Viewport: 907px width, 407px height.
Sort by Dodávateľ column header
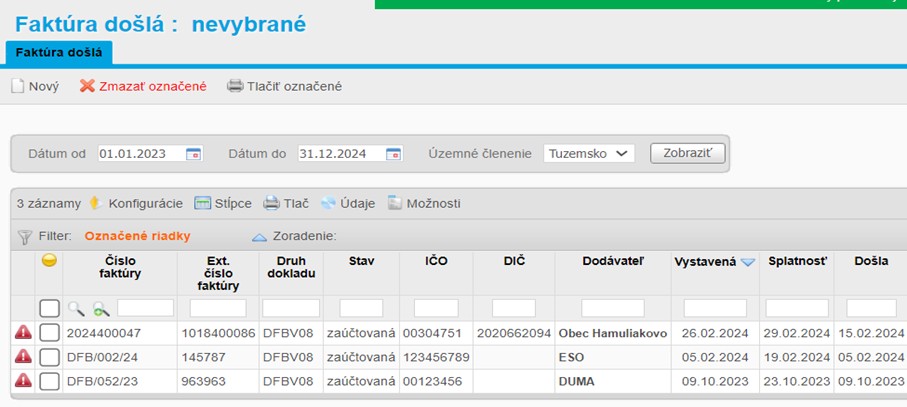point(613,261)
